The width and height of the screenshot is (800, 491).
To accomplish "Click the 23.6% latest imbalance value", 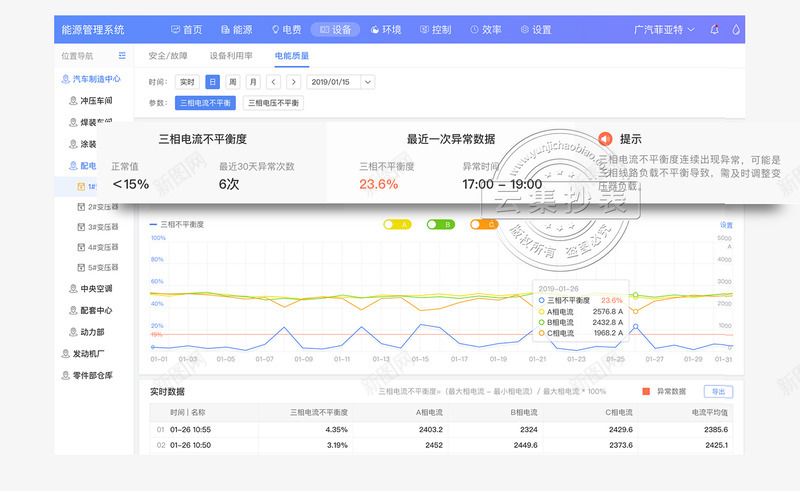I will (378, 184).
